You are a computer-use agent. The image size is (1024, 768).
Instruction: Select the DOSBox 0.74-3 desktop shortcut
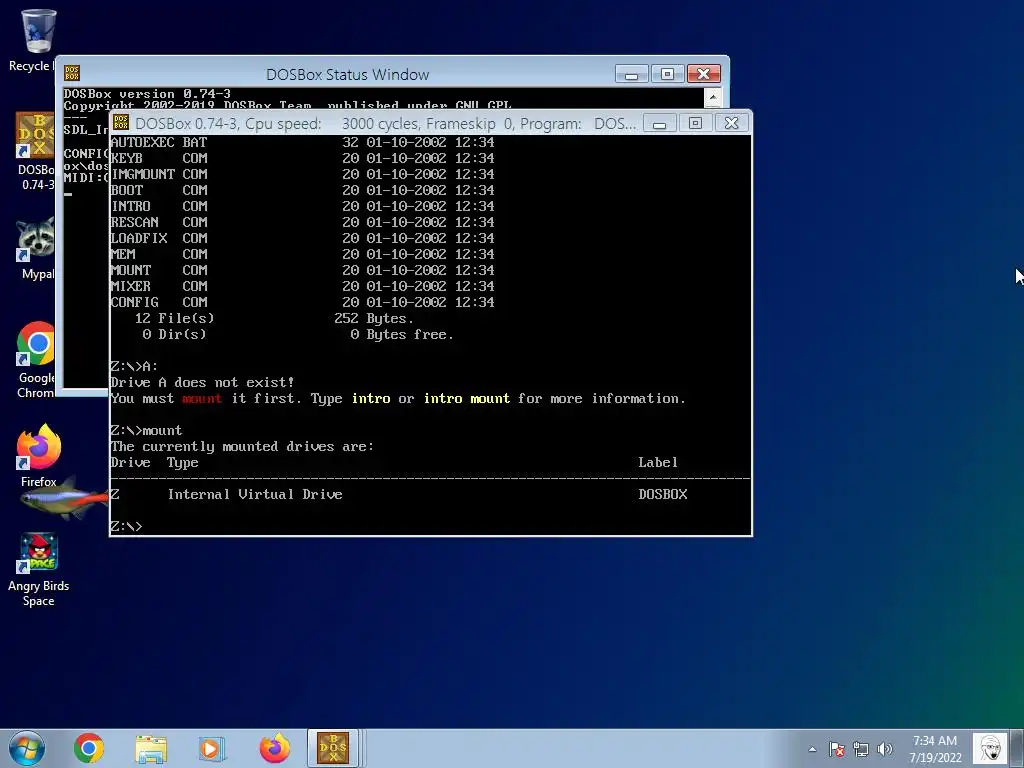tap(35, 152)
